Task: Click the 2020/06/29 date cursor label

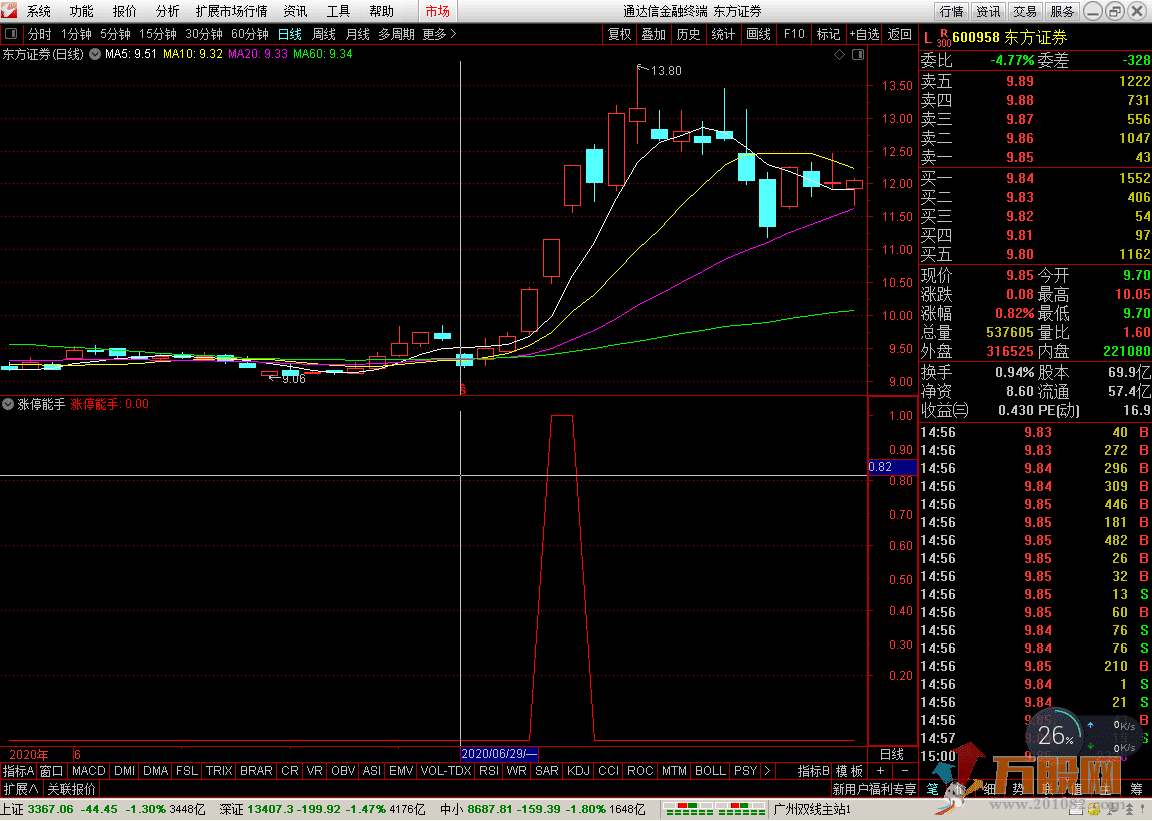Action: coord(500,753)
